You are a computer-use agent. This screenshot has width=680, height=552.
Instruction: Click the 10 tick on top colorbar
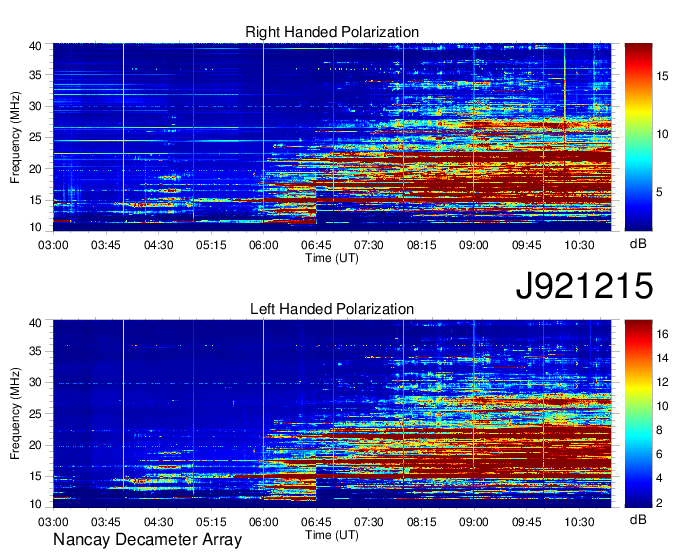662,134
